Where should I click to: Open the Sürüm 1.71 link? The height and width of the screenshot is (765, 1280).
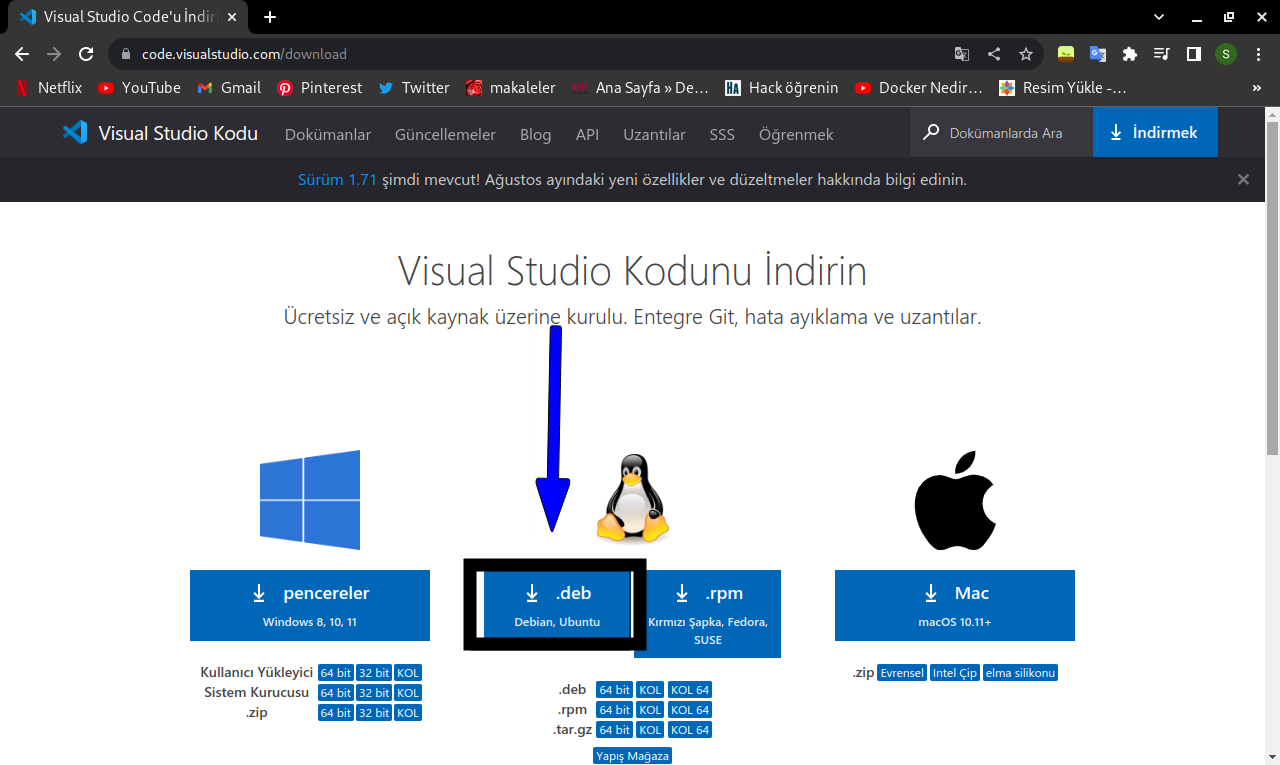[337, 180]
